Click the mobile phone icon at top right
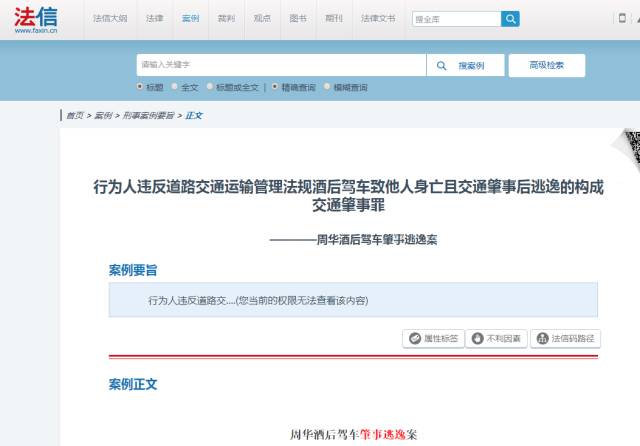 [622, 18]
